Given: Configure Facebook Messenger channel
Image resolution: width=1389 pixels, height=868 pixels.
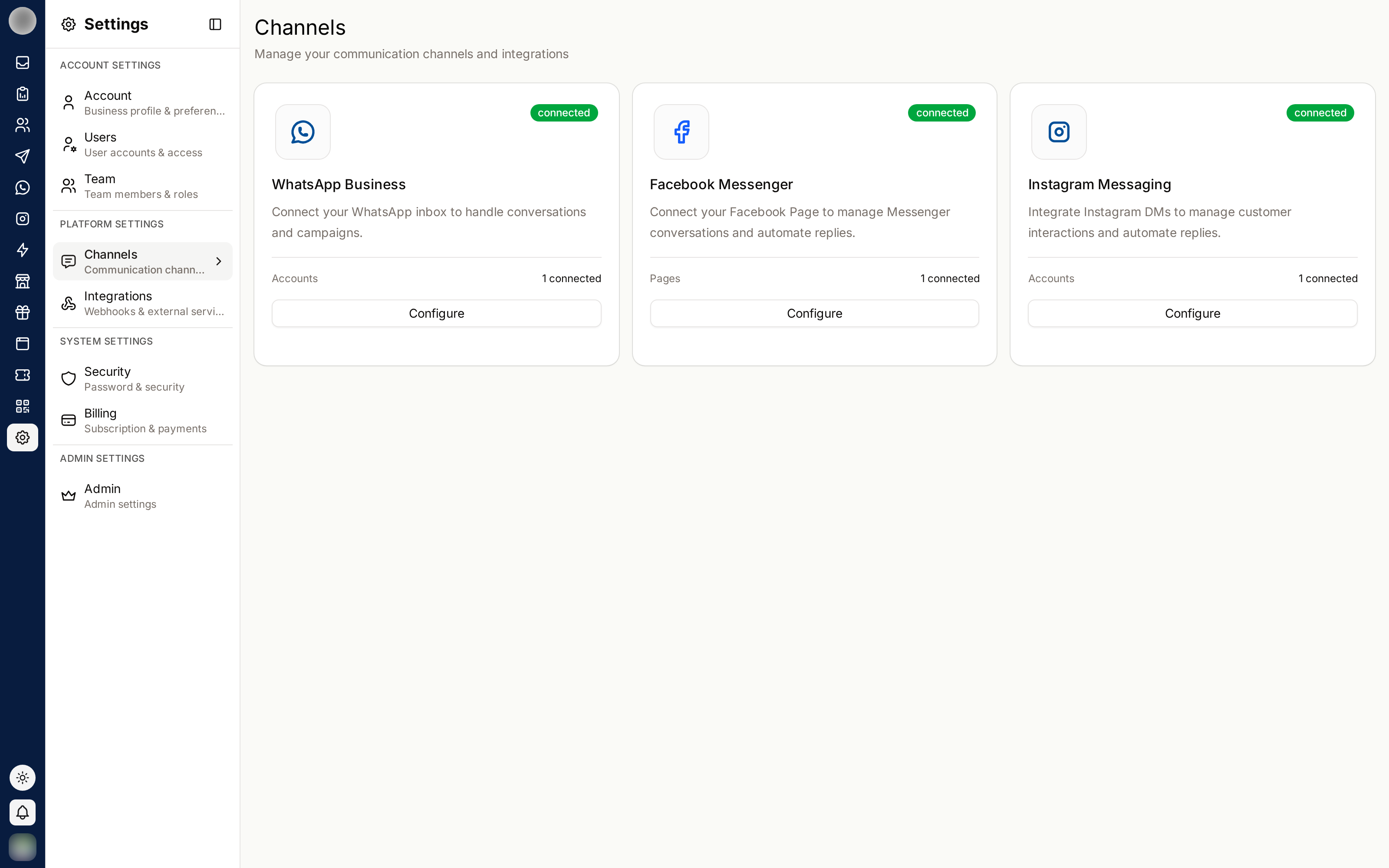Looking at the screenshot, I should (x=814, y=313).
